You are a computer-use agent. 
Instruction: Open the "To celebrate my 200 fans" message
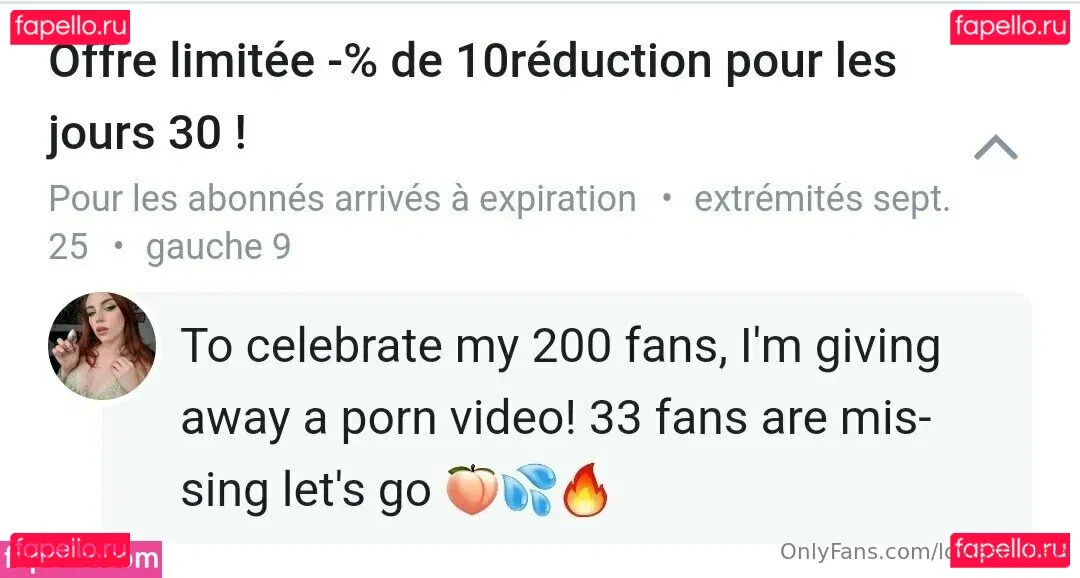tap(560, 347)
